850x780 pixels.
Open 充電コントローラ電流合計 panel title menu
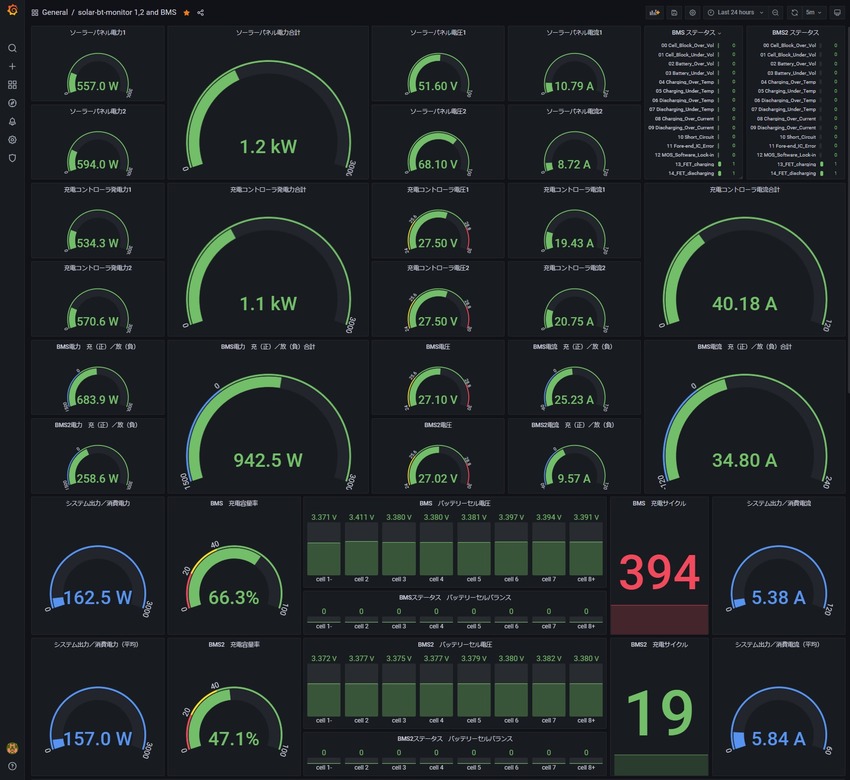point(744,190)
